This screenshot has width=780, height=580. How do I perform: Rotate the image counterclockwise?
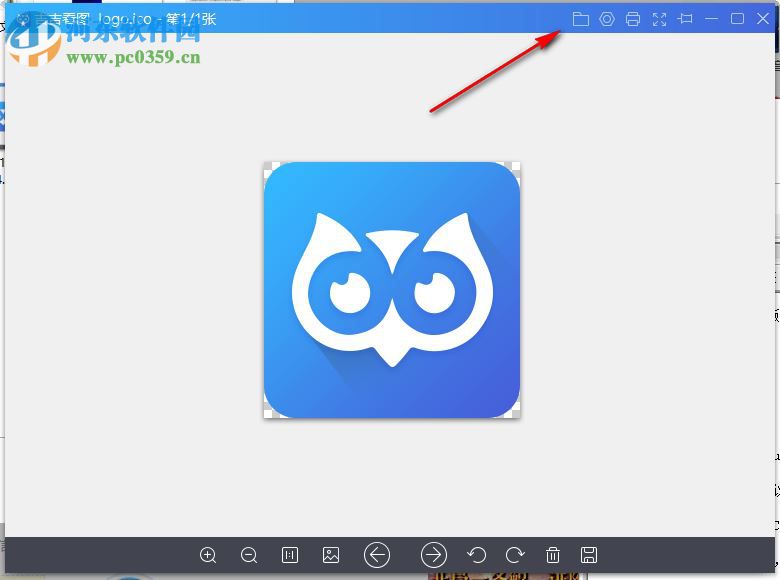click(x=477, y=555)
